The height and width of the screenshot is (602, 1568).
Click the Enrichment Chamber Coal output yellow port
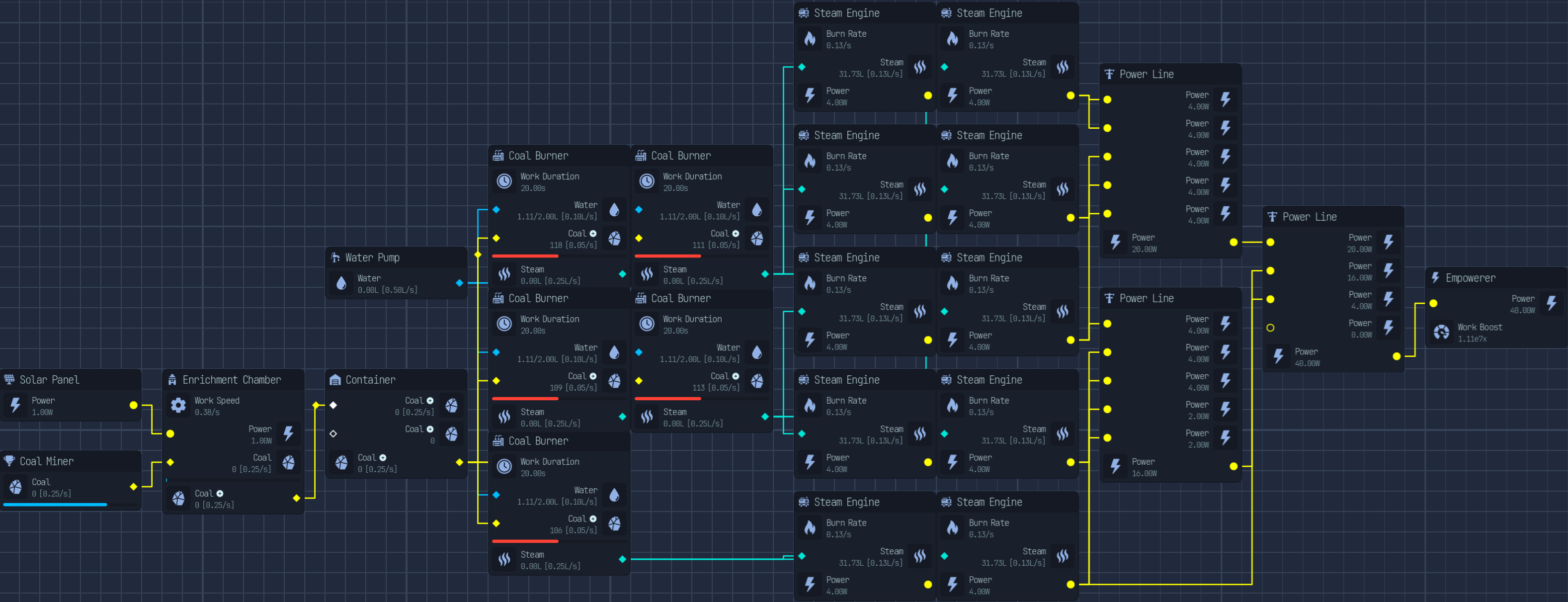coord(296,498)
